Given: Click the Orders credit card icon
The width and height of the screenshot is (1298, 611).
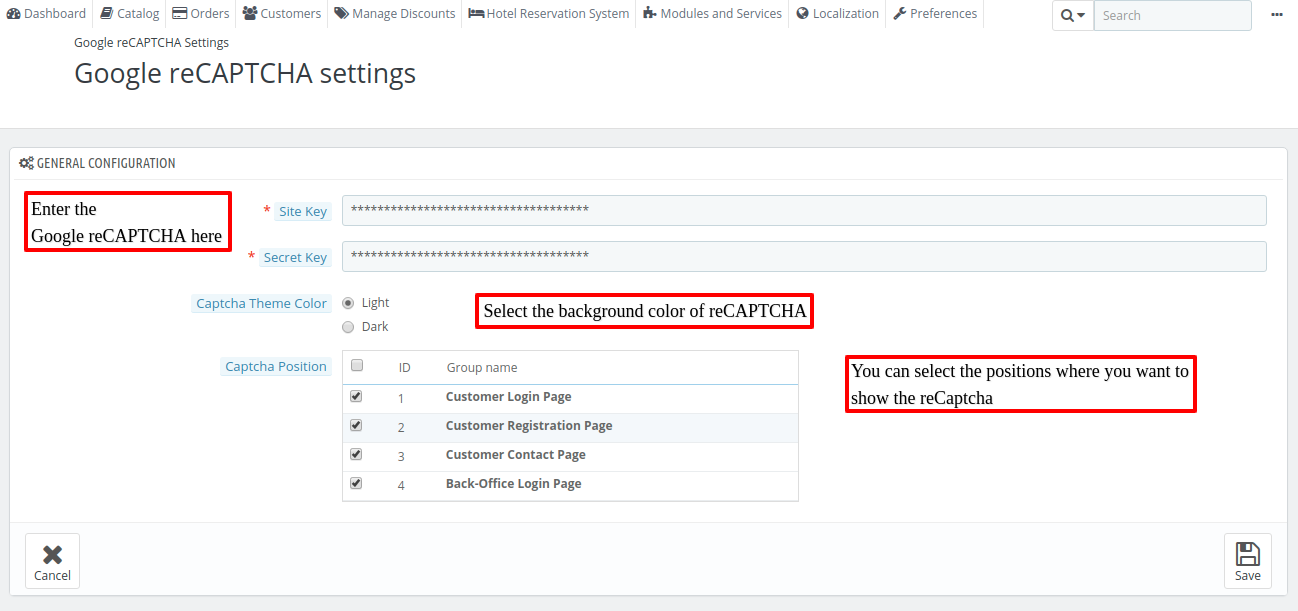Looking at the screenshot, I should pyautogui.click(x=180, y=14).
